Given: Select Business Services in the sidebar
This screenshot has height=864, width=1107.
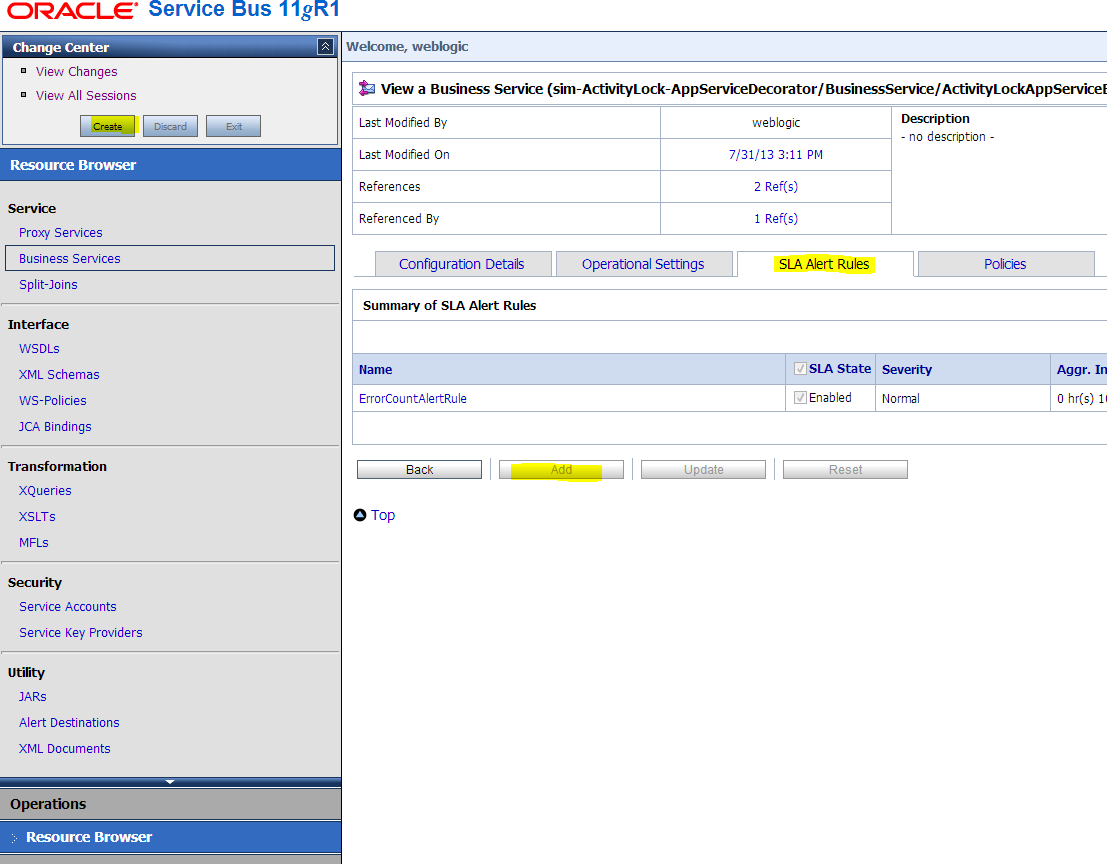Looking at the screenshot, I should (169, 258).
